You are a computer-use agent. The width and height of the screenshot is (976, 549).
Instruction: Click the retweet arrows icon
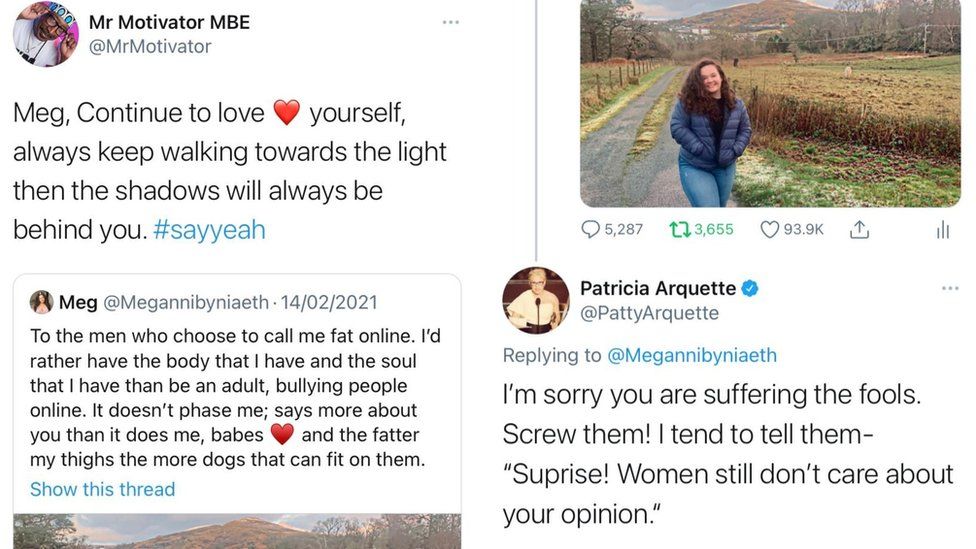680,229
